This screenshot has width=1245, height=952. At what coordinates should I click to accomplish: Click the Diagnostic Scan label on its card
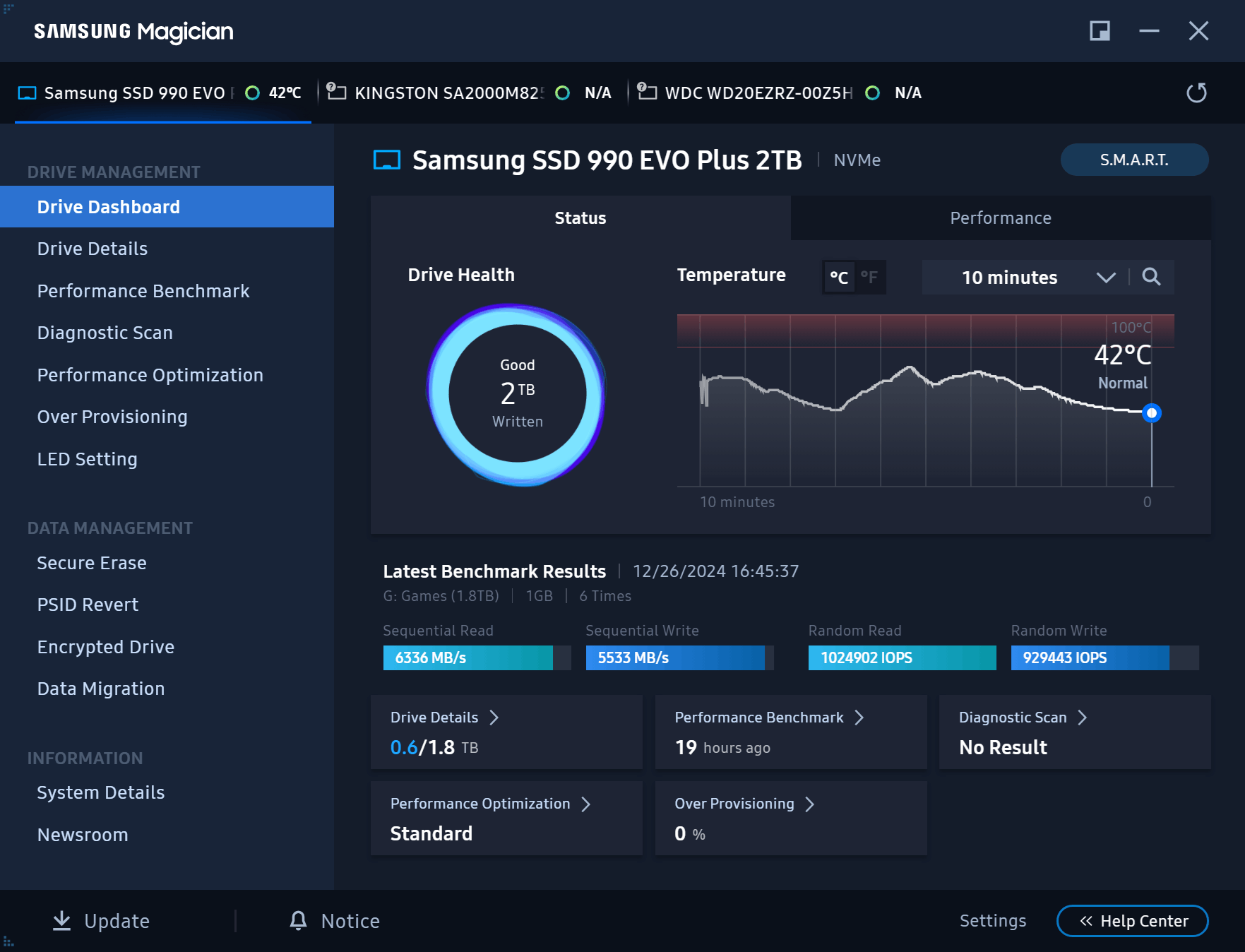pyautogui.click(x=1013, y=718)
